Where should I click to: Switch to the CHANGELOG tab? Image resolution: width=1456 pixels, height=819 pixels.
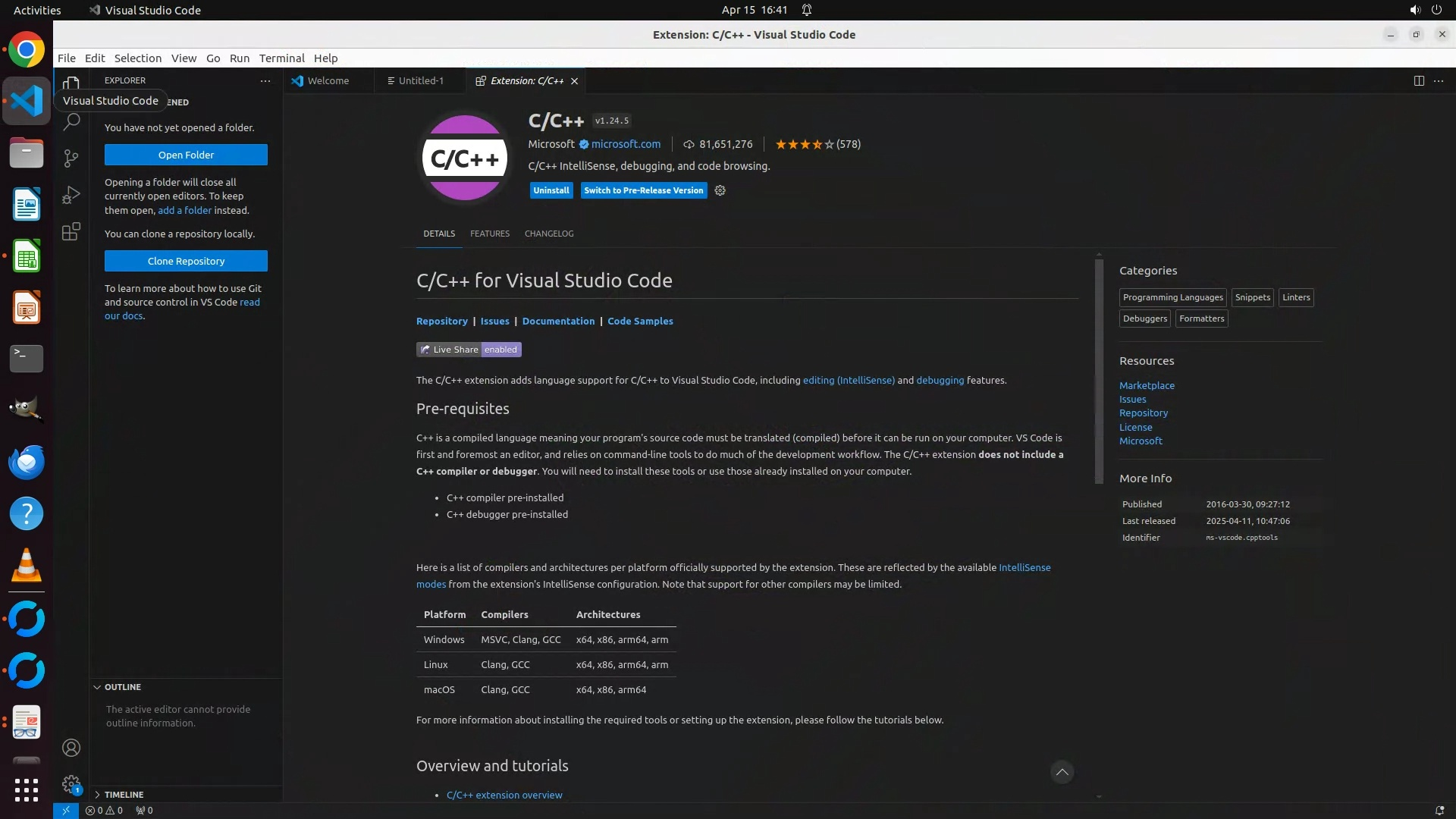point(549,234)
